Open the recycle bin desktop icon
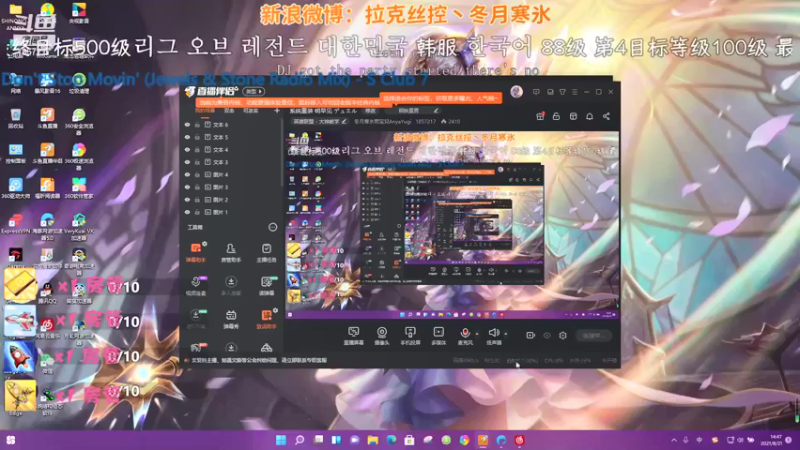 pyautogui.click(x=15, y=118)
